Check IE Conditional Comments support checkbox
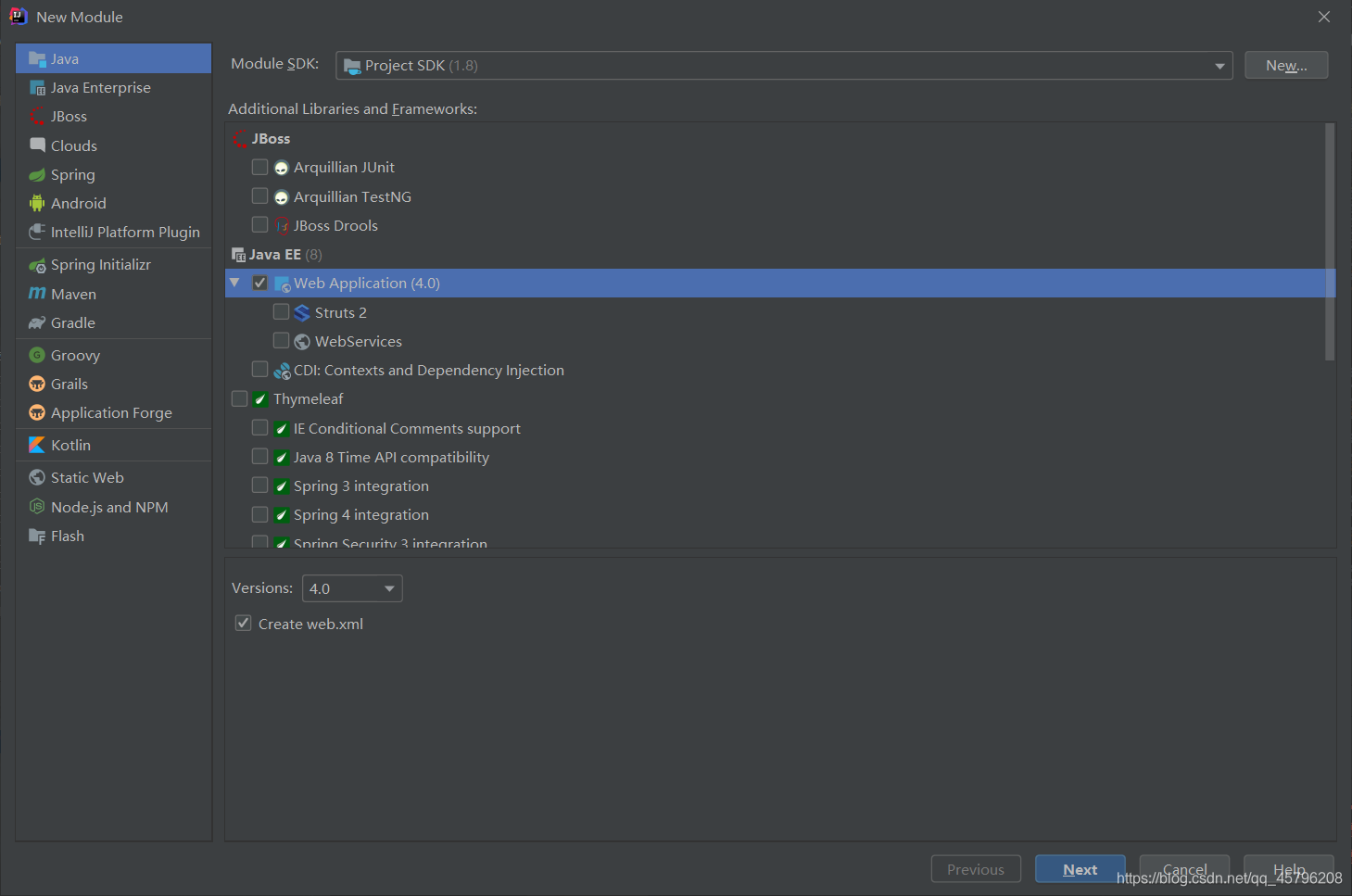Viewport: 1352px width, 896px height. click(260, 428)
